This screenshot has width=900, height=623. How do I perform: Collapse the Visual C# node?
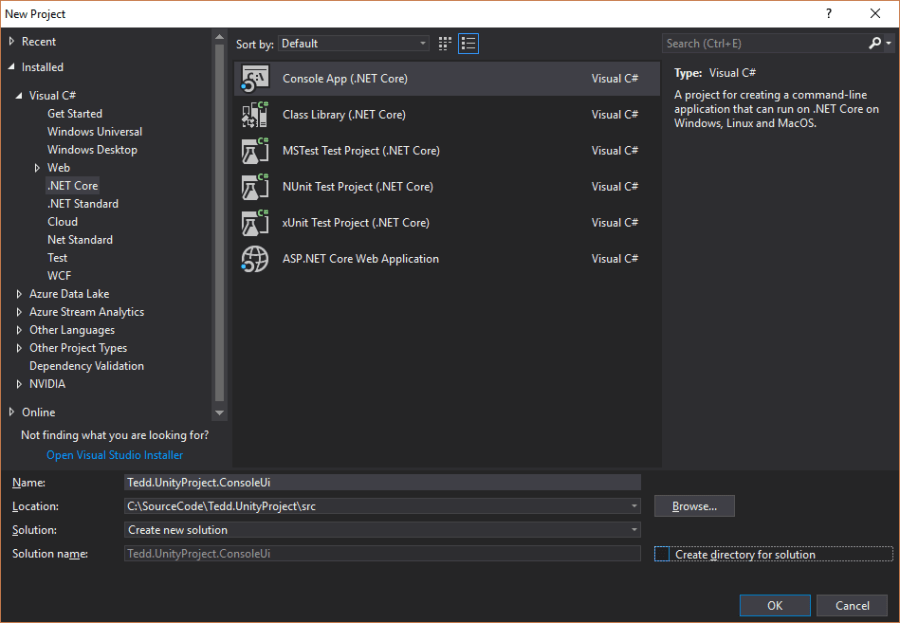19,95
